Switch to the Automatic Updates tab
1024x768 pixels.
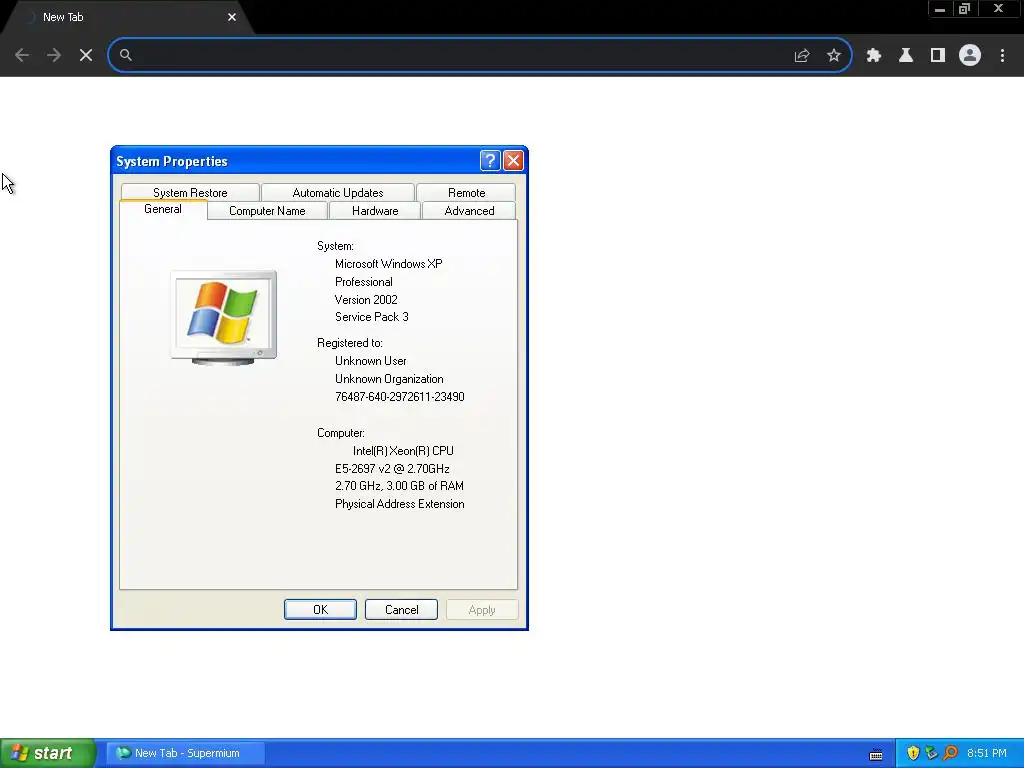tap(338, 193)
